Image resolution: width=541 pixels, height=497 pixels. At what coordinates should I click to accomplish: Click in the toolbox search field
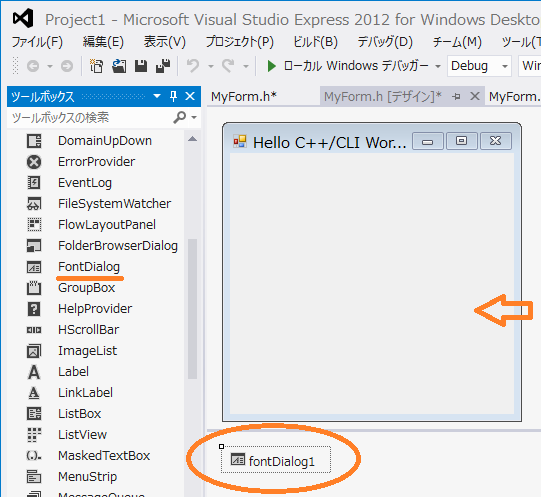pos(90,118)
